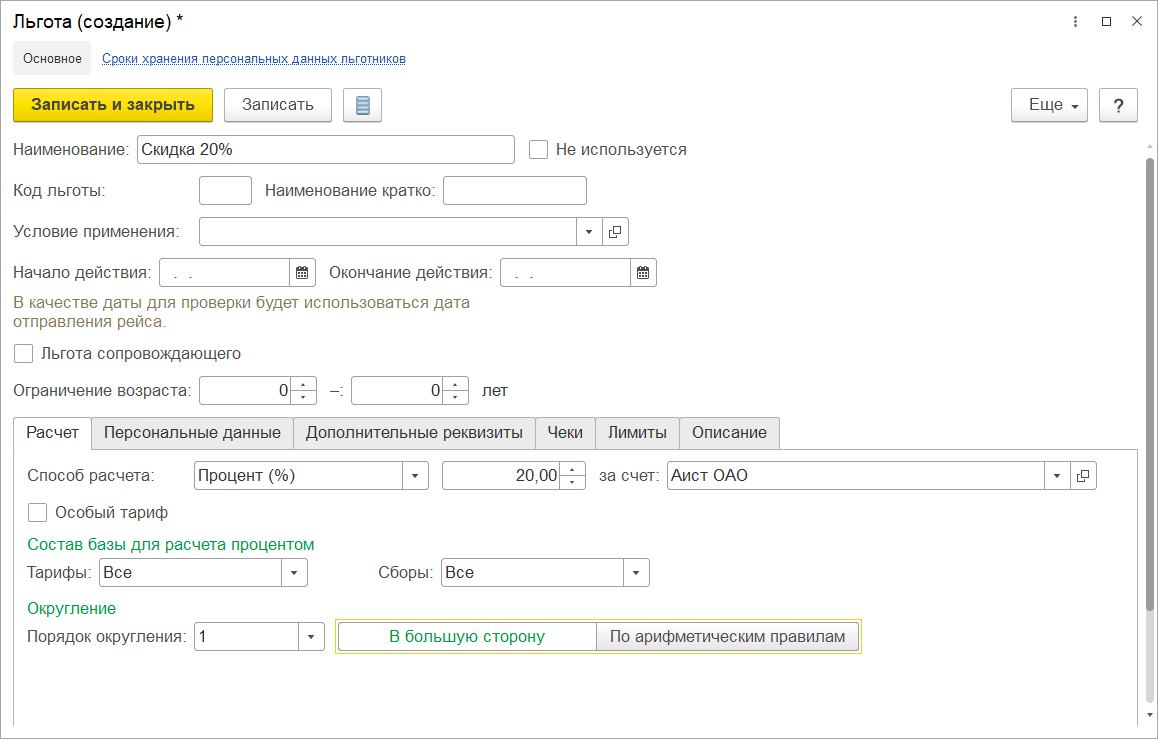Click the Условие применения input field
1158x740 pixels.
(388, 231)
